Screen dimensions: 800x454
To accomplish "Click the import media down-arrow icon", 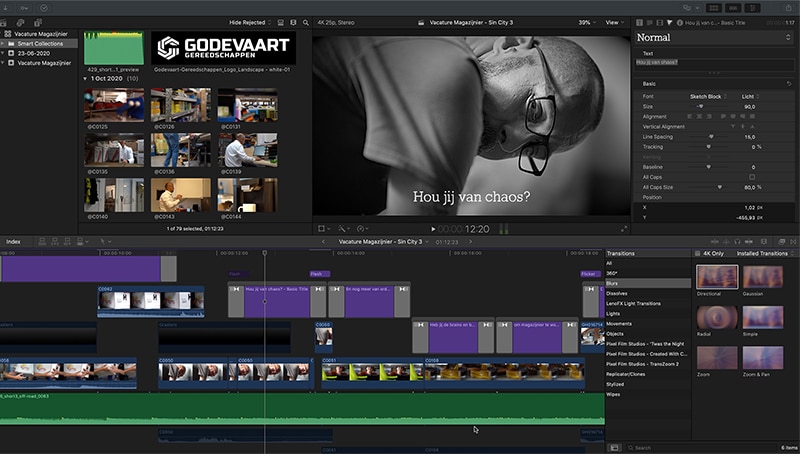I will click(6, 8).
